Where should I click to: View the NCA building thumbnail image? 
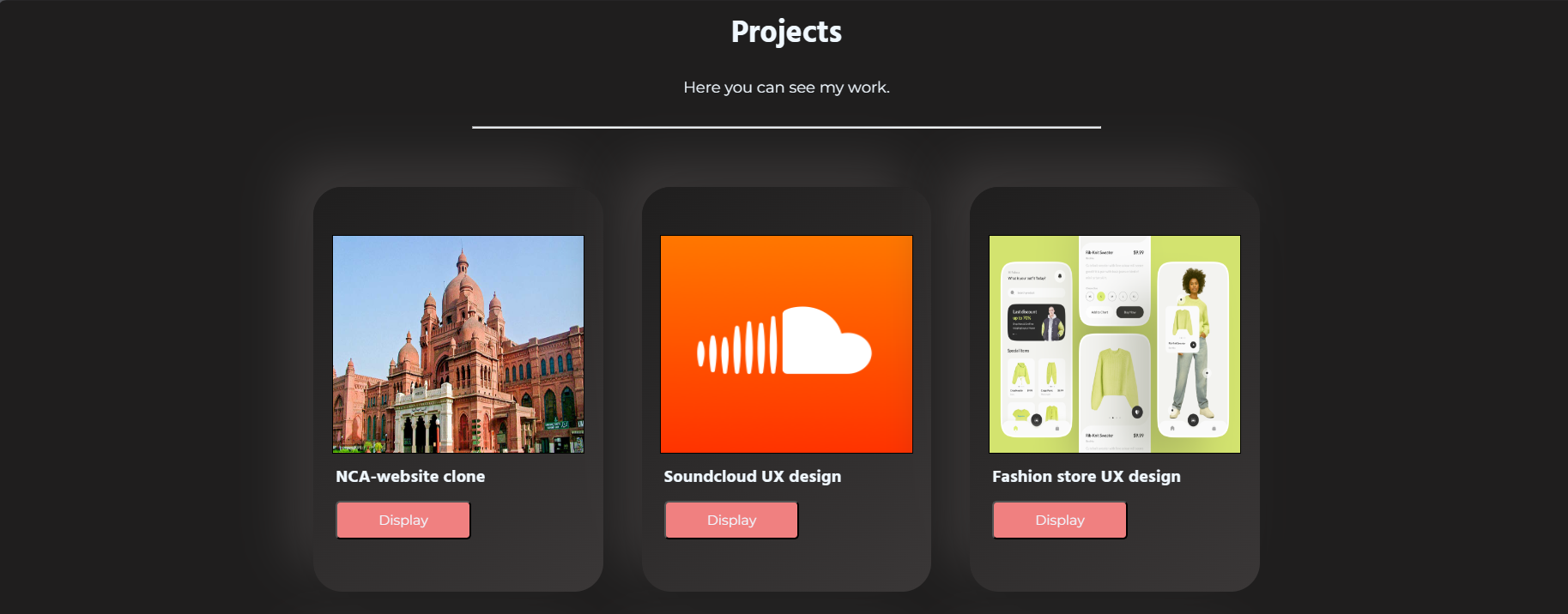click(x=458, y=344)
